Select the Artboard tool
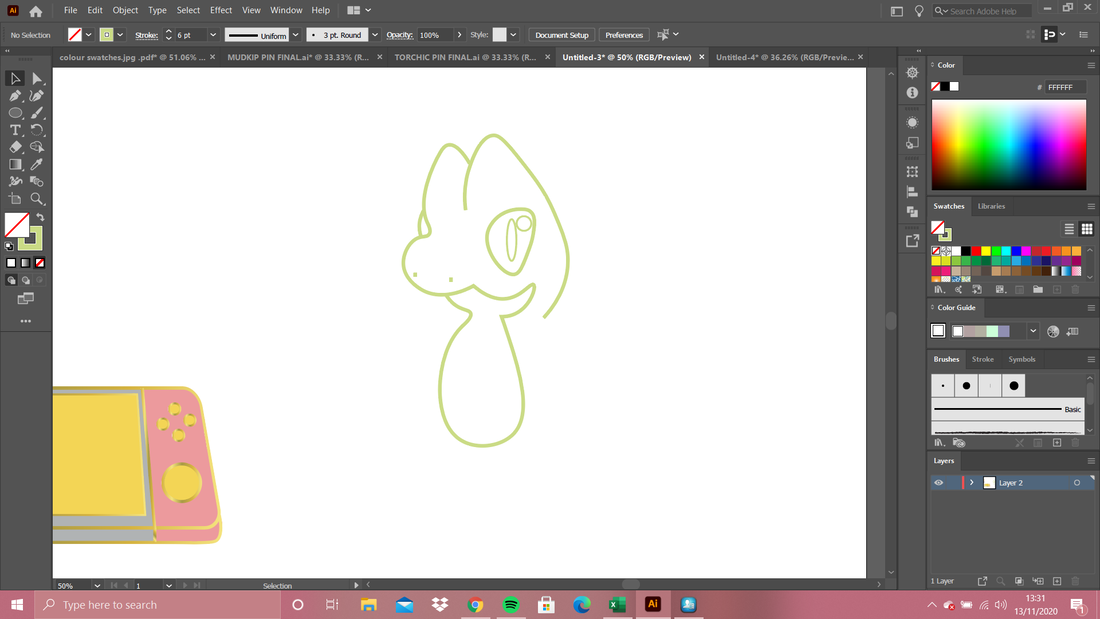This screenshot has height=619, width=1100. tap(15, 199)
